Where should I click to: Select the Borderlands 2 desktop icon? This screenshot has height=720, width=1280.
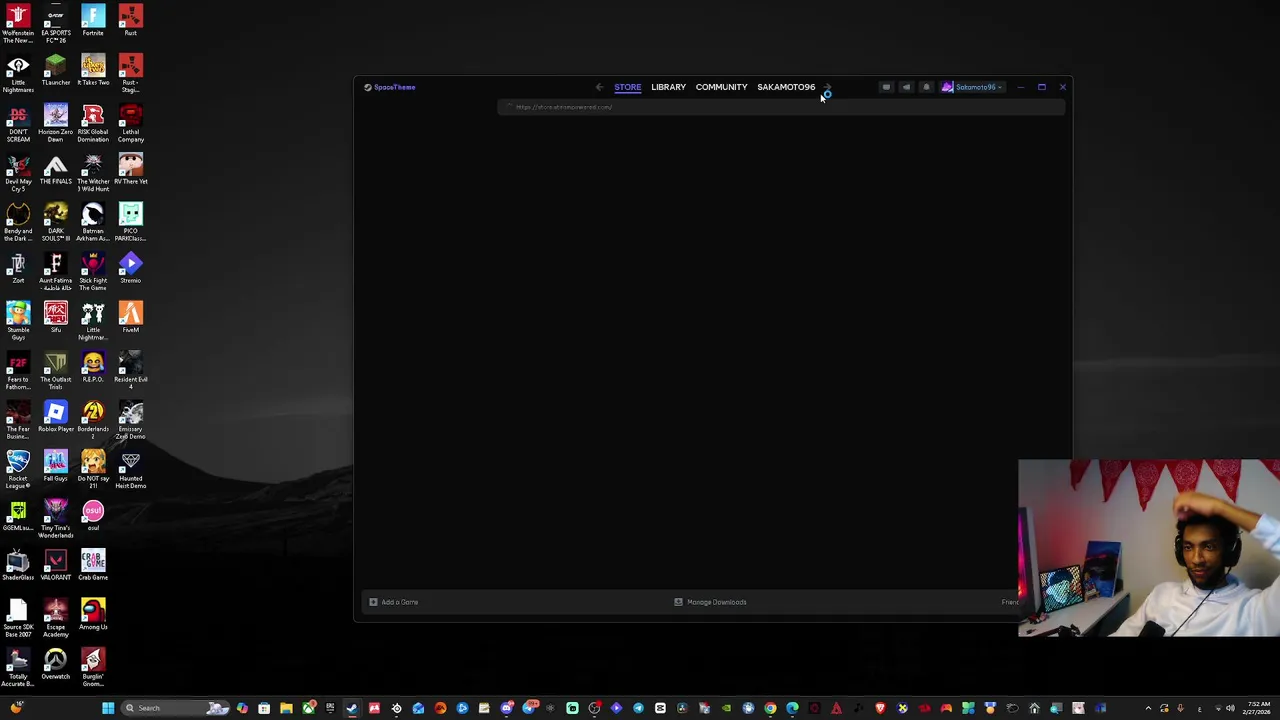93,421
